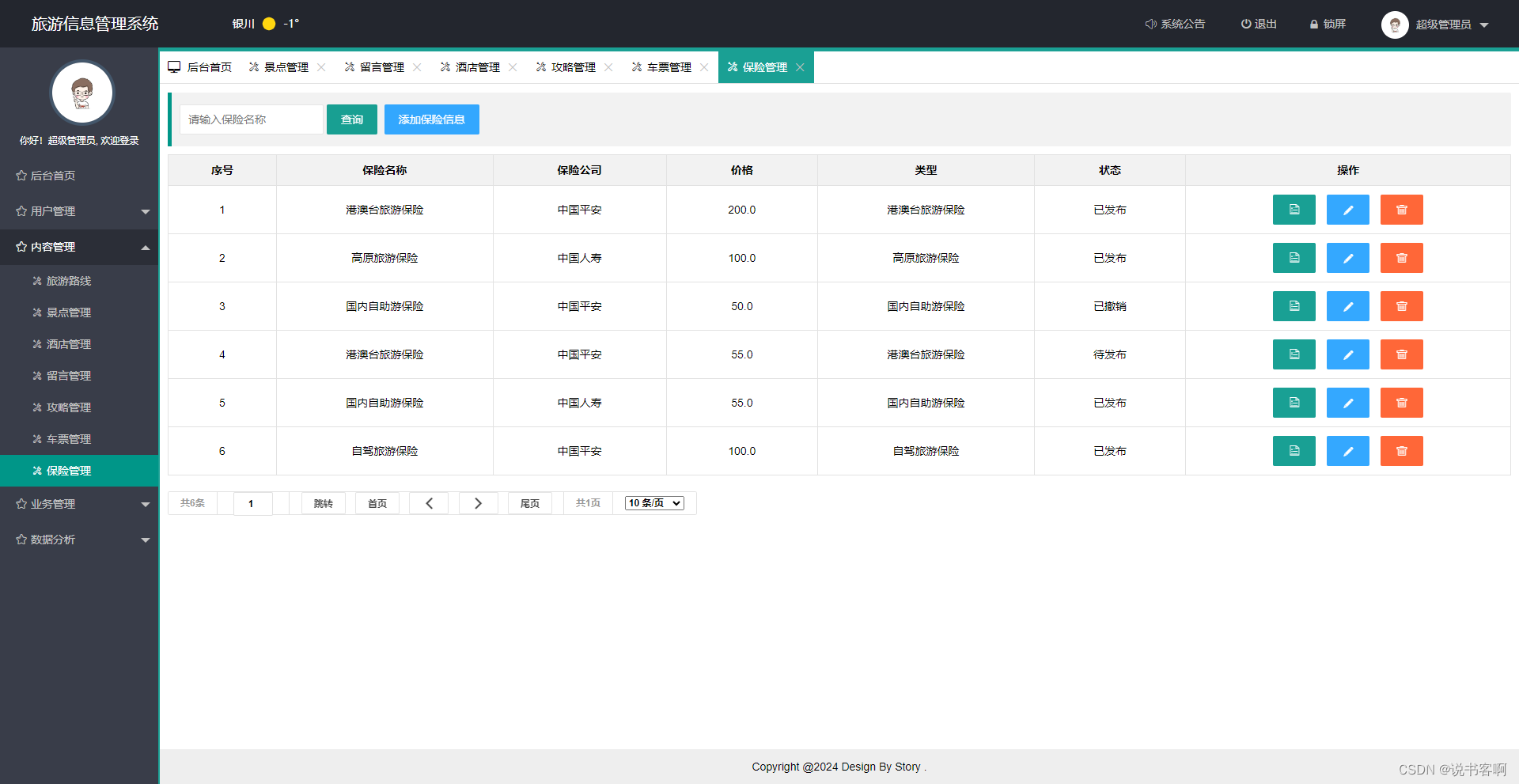
Task: Delete row 5 insurance entry
Action: [1401, 403]
